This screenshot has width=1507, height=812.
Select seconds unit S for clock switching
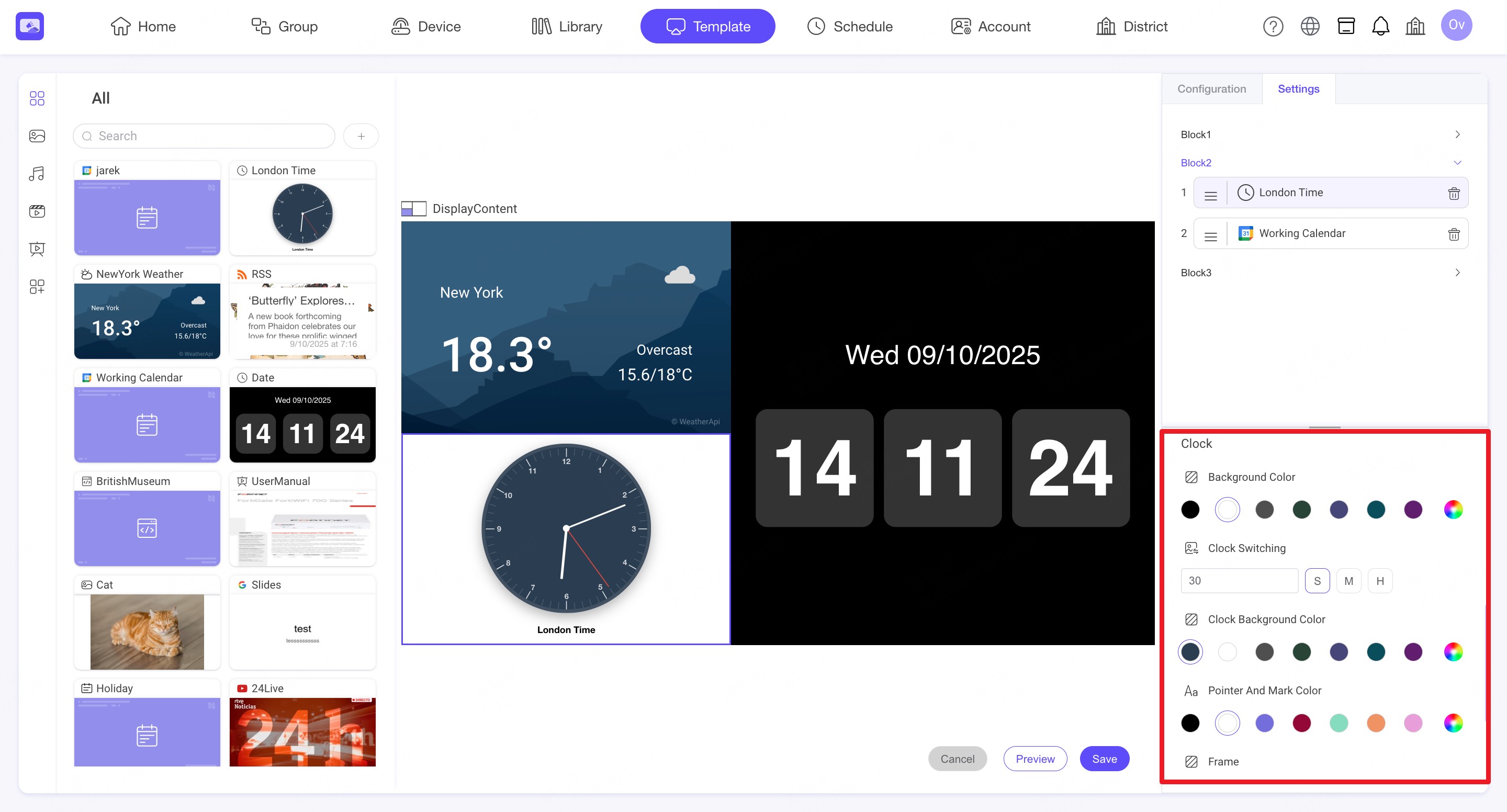tap(1317, 581)
